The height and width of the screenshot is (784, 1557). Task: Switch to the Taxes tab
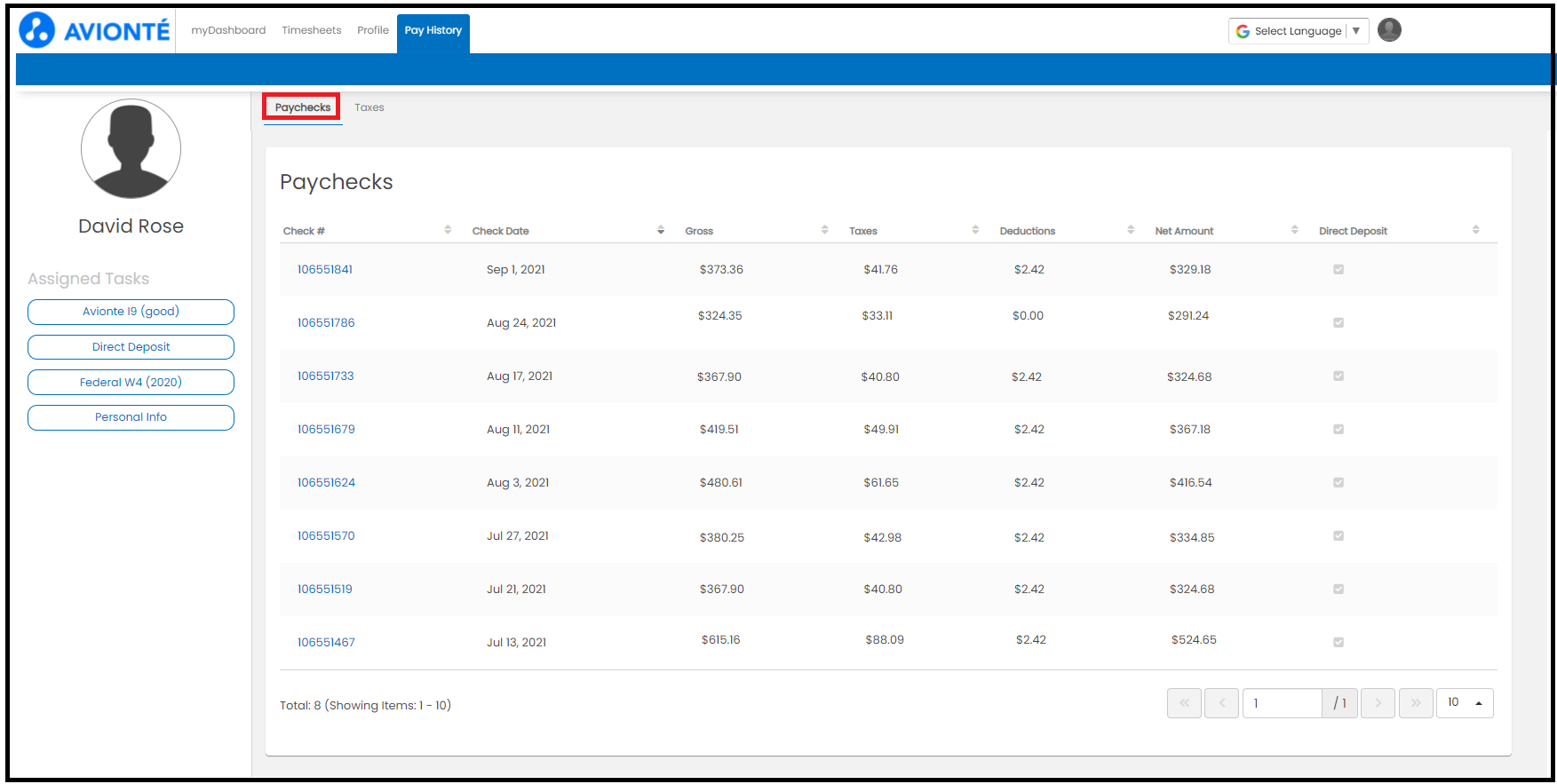tap(369, 107)
